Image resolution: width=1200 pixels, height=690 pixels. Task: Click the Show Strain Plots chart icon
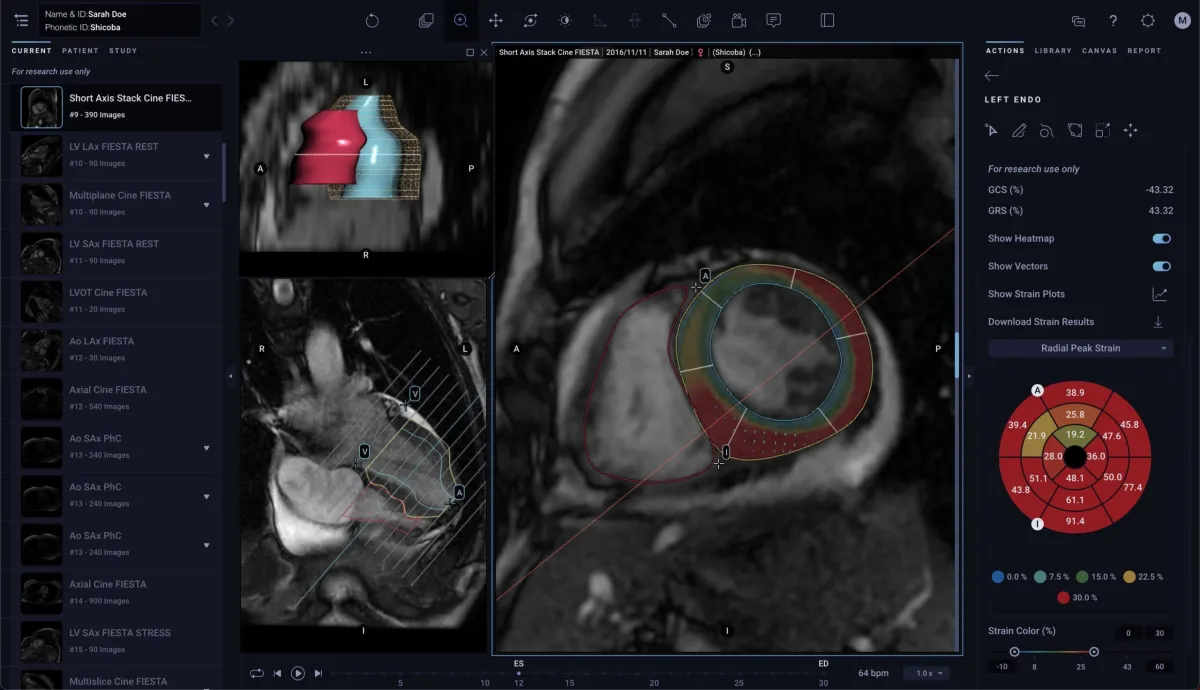1159,294
